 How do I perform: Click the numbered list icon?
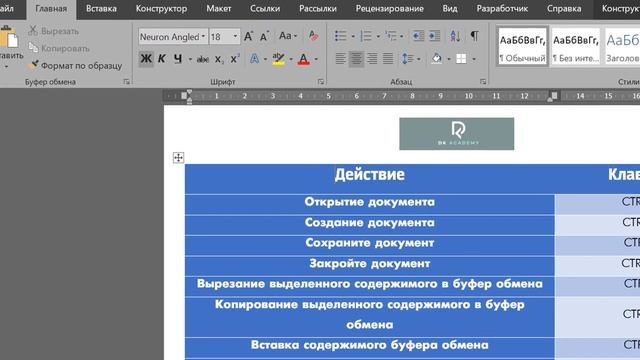[366, 36]
